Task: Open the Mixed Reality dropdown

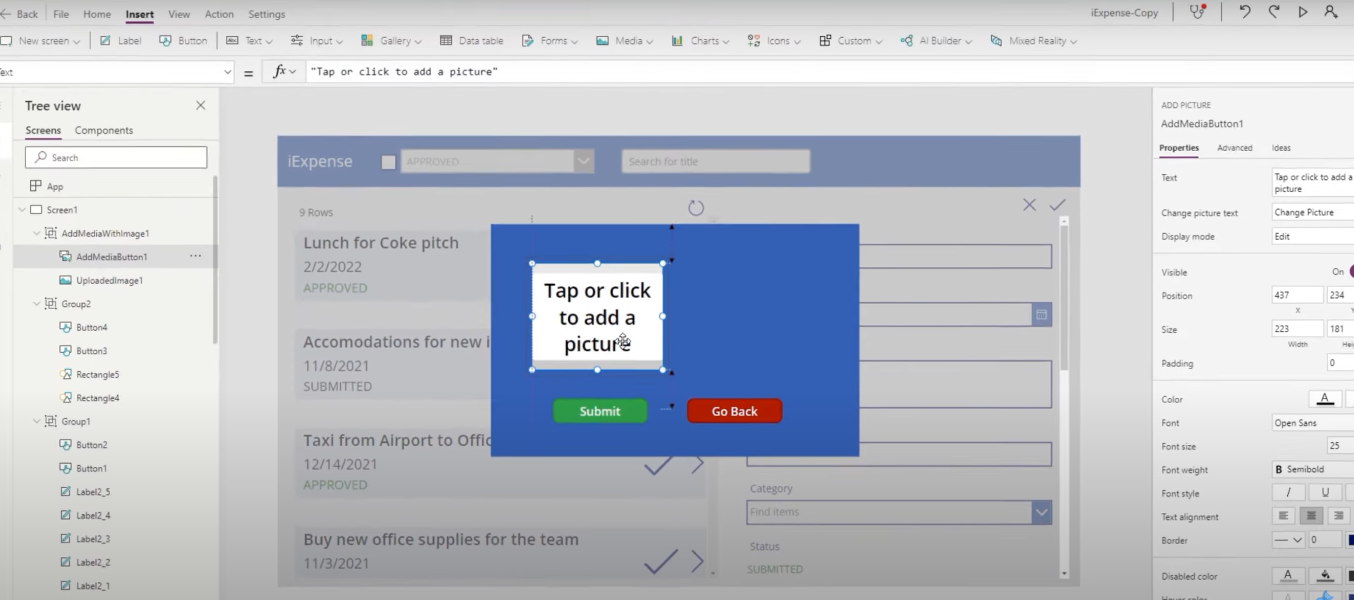Action: 1033,41
